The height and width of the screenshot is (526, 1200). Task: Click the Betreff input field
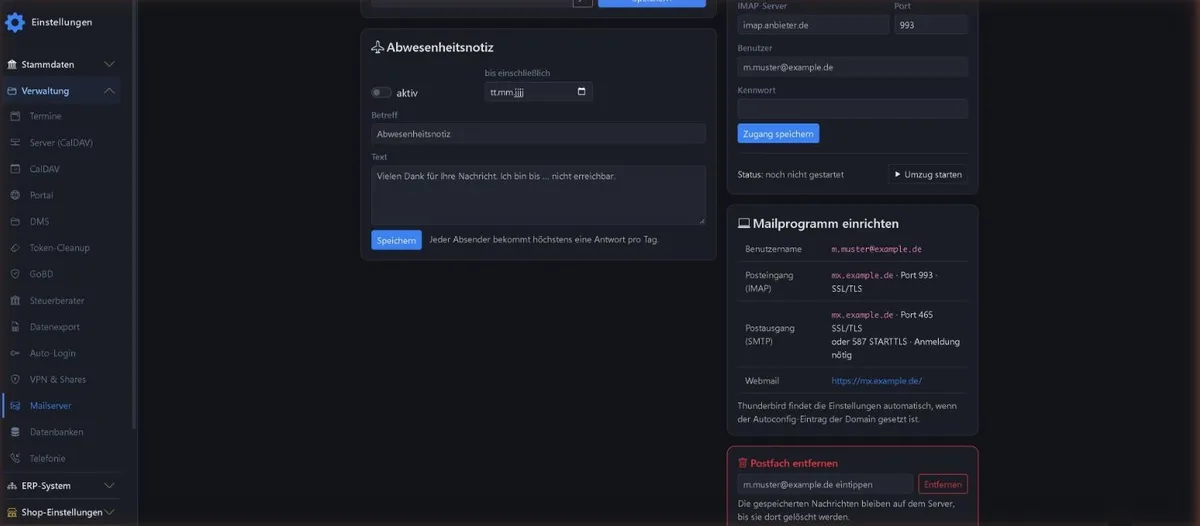[x=538, y=133]
